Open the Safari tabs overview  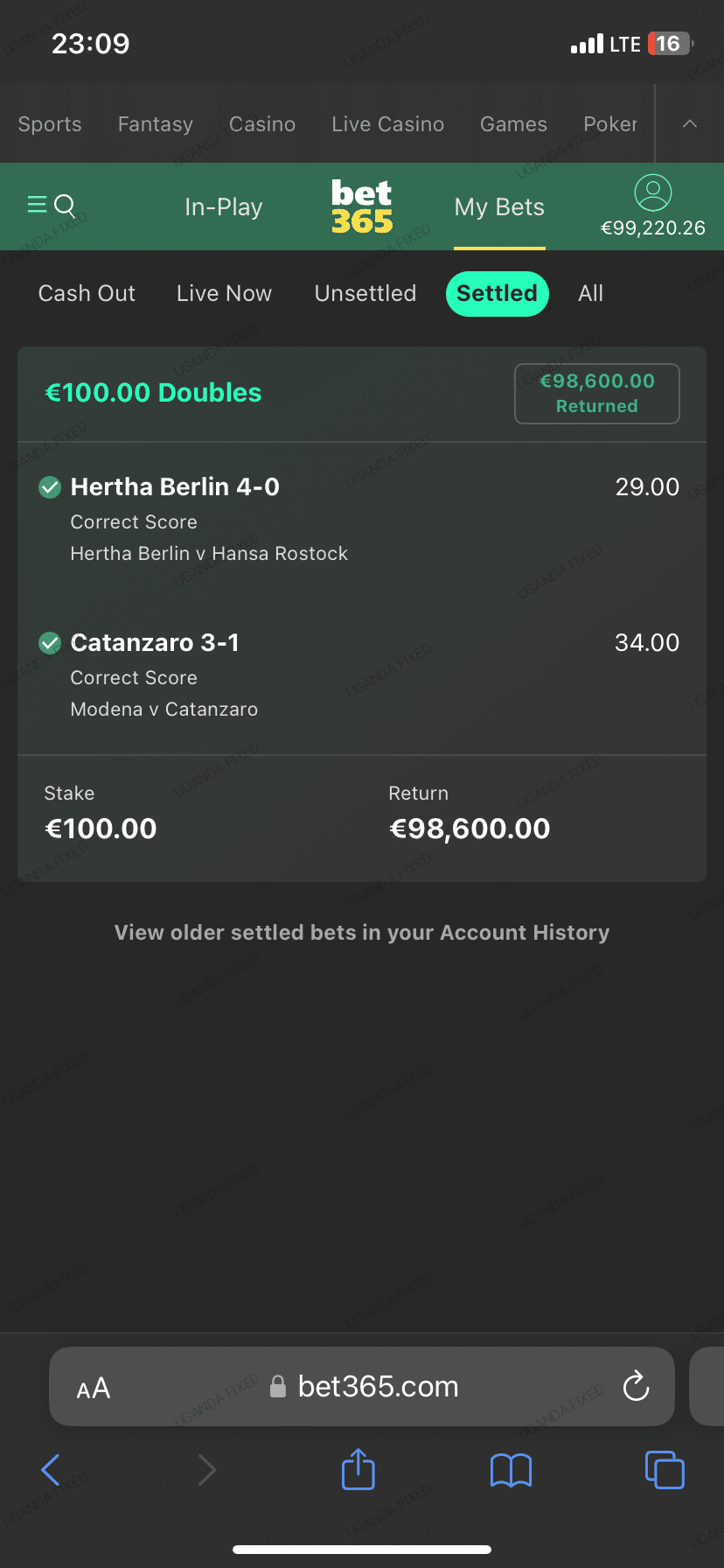pos(665,1469)
